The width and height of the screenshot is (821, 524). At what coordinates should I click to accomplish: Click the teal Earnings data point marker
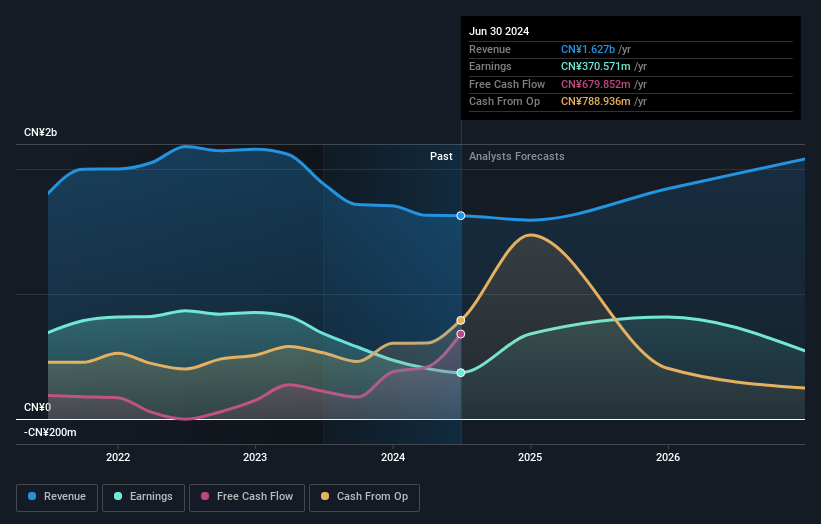461,373
